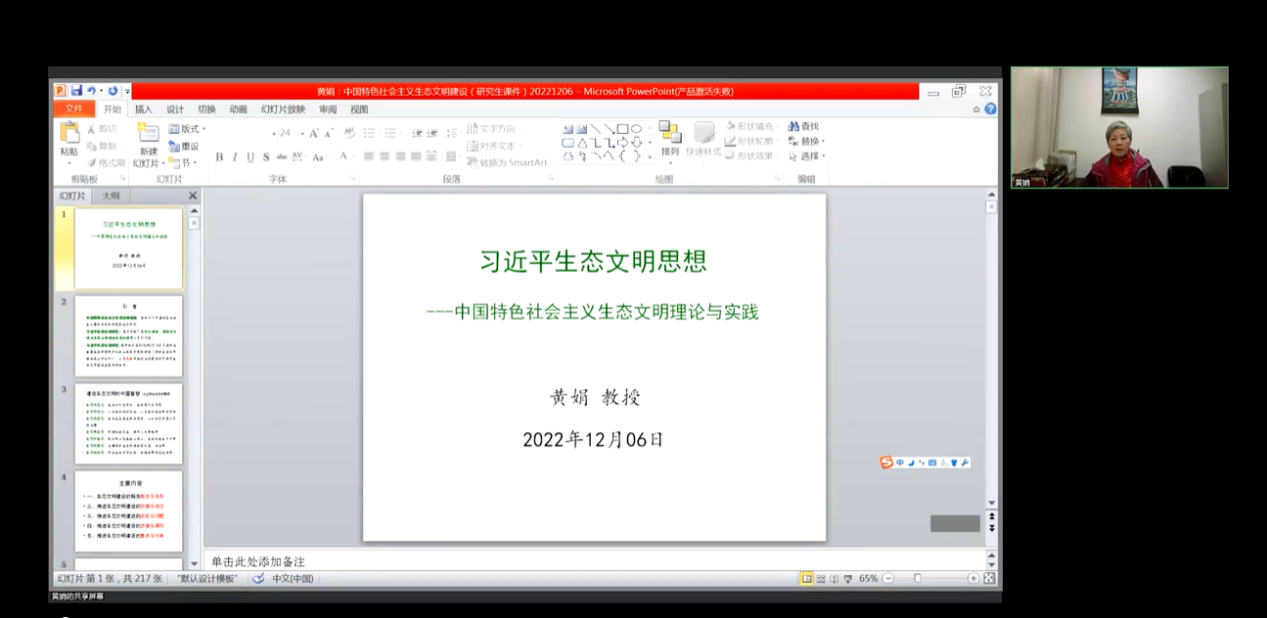Toggle Italic text formatting
This screenshot has width=1267, height=618.
(x=235, y=157)
